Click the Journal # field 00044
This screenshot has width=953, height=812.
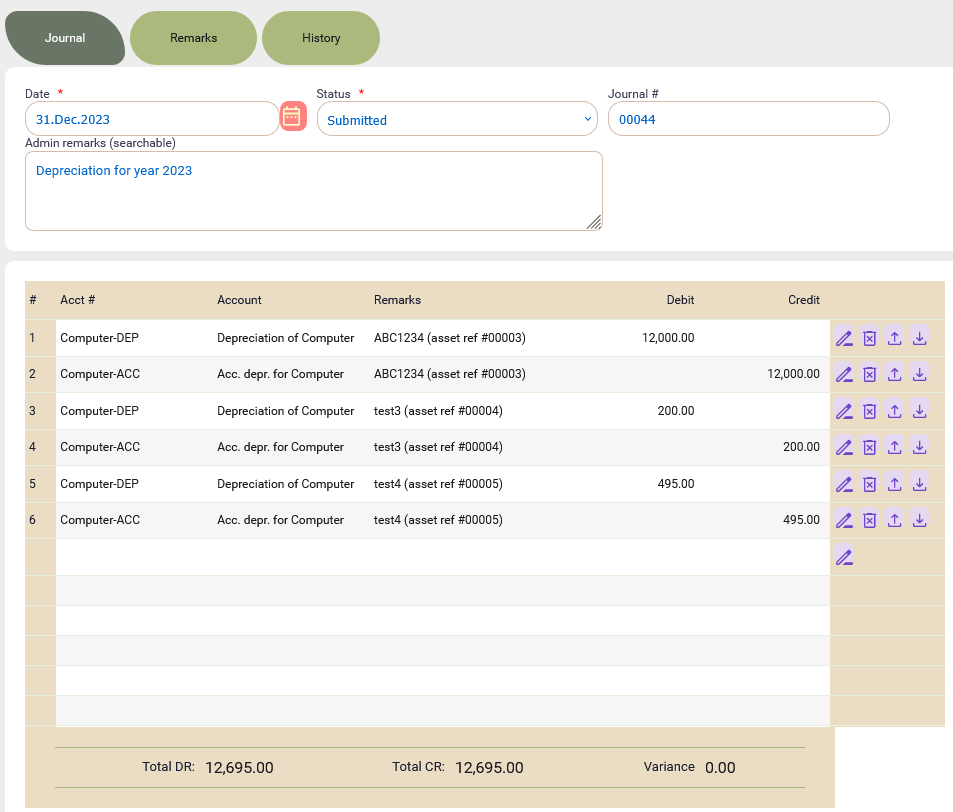point(747,119)
